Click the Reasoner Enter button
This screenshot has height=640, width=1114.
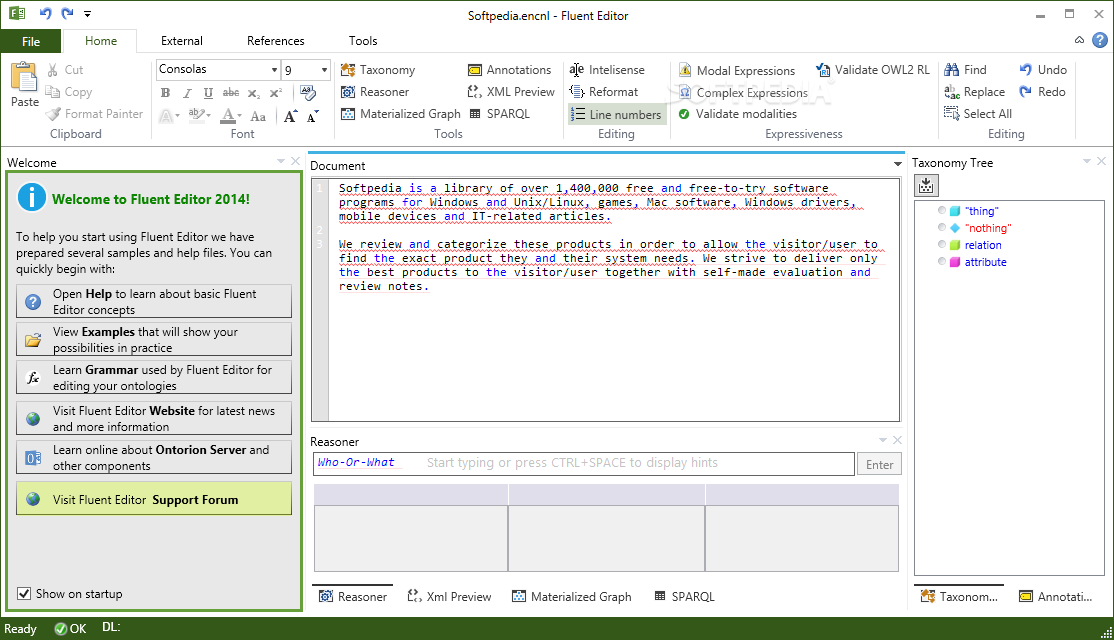879,464
